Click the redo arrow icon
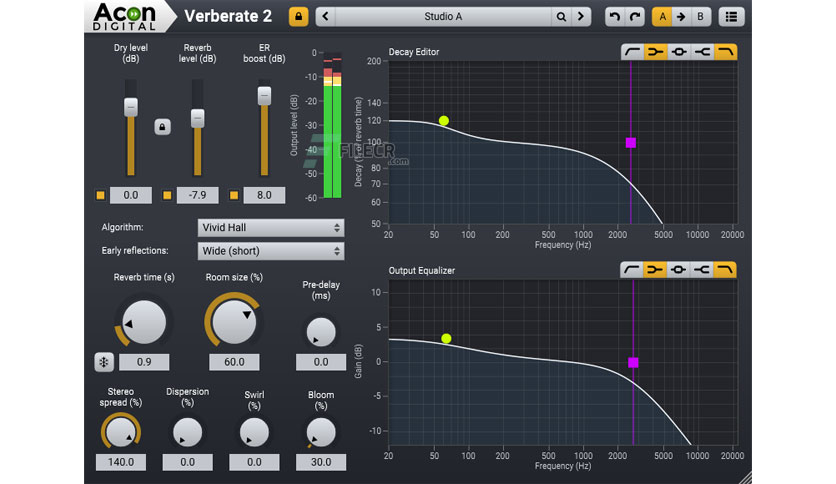Viewport: 836px width, 484px height. (635, 17)
